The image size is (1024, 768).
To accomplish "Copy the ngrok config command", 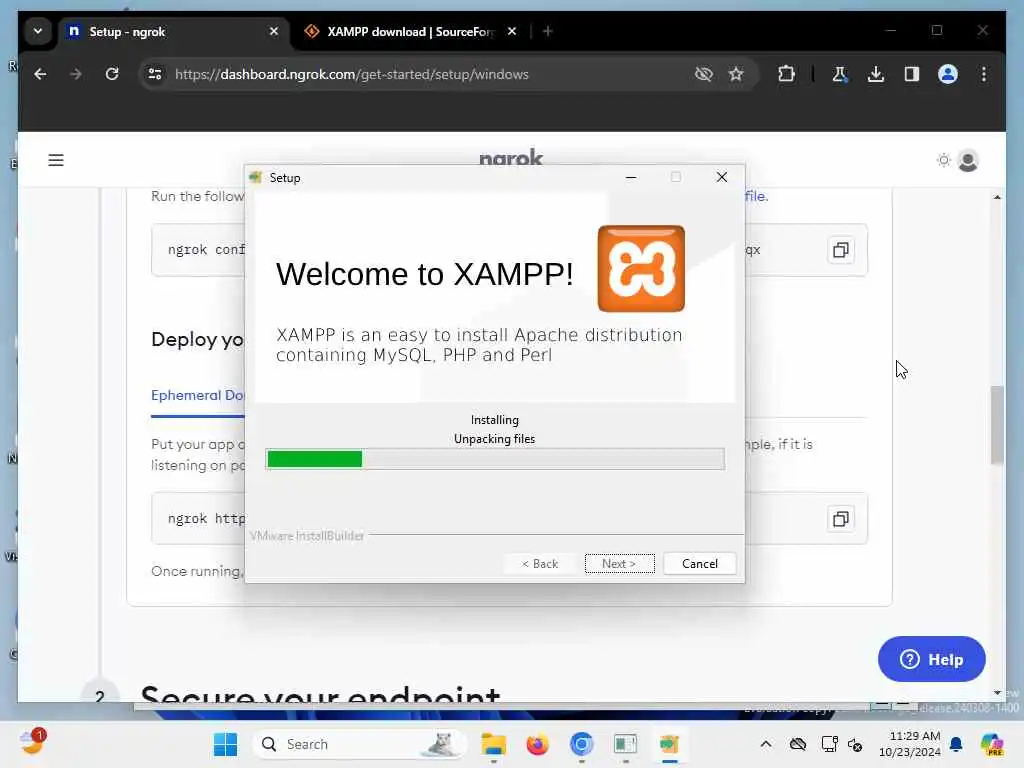I will pos(840,250).
